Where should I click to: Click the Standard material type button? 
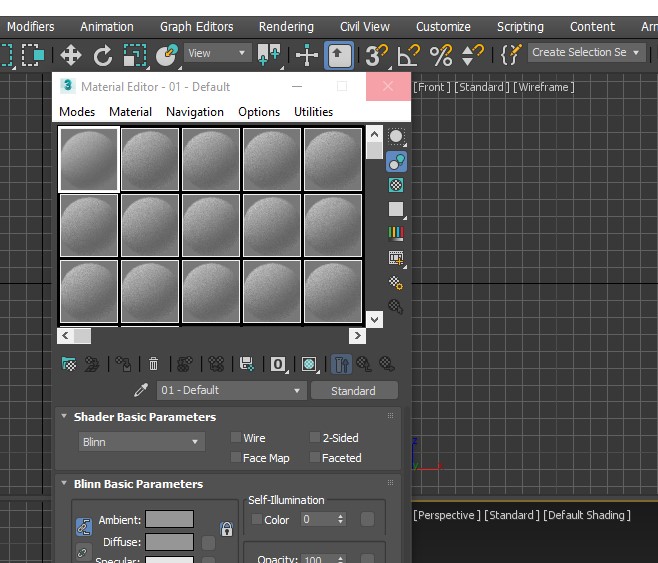tap(353, 391)
